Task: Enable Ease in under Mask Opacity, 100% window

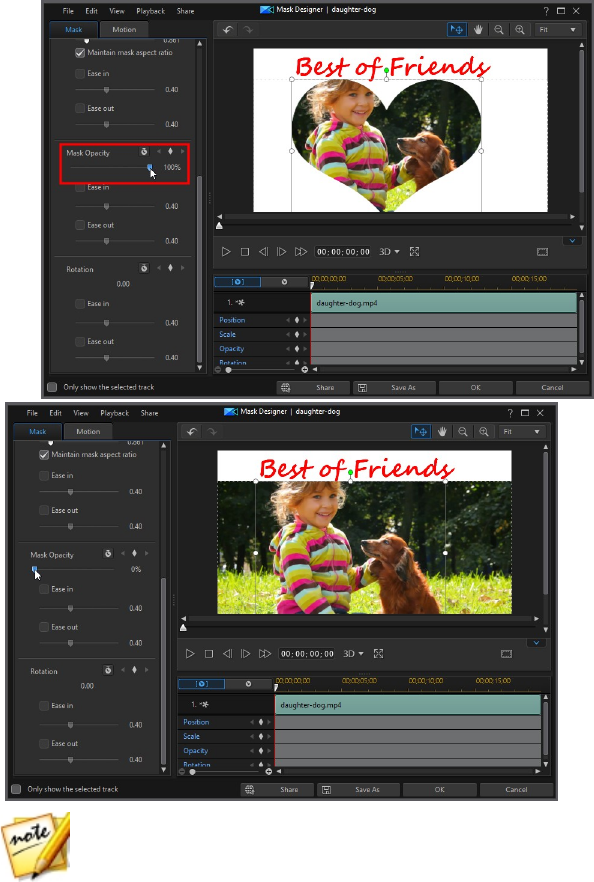Action: [x=80, y=187]
